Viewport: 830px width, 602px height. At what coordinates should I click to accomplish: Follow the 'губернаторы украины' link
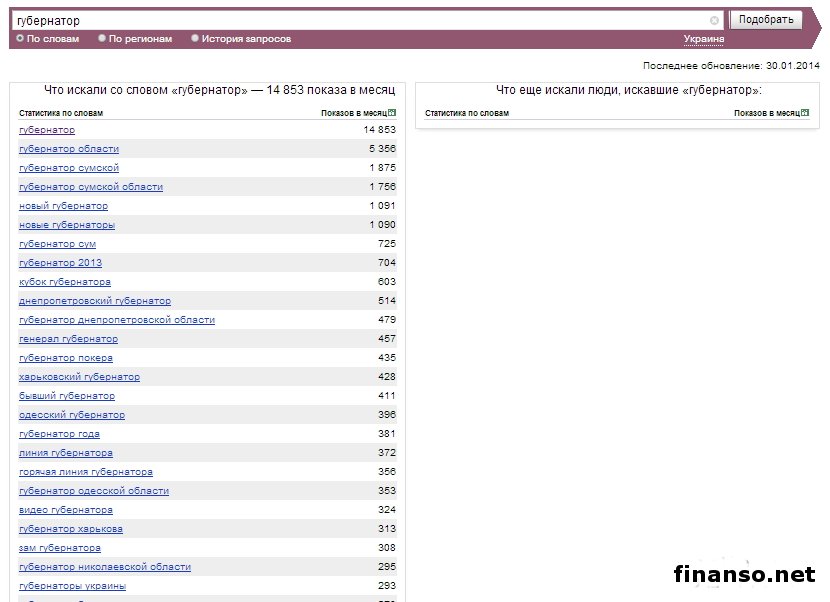pos(73,586)
